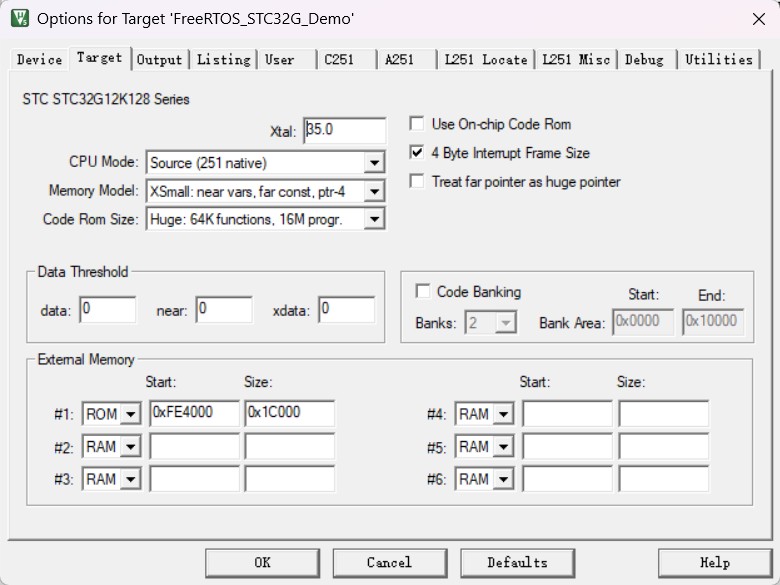Open external memory #5 type dropdown
The height and width of the screenshot is (585, 780).
tap(503, 447)
